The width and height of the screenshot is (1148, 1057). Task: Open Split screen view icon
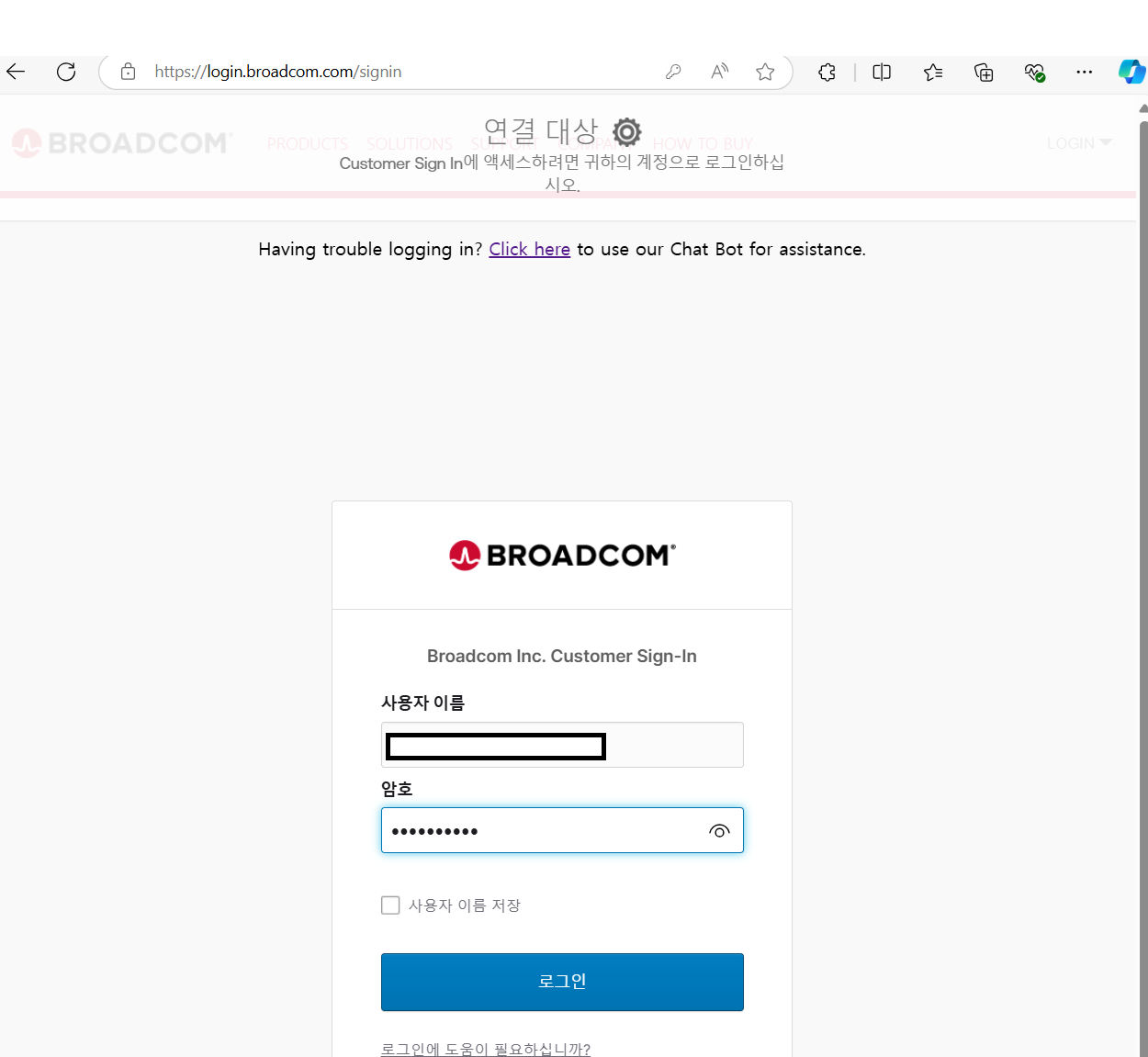882,72
